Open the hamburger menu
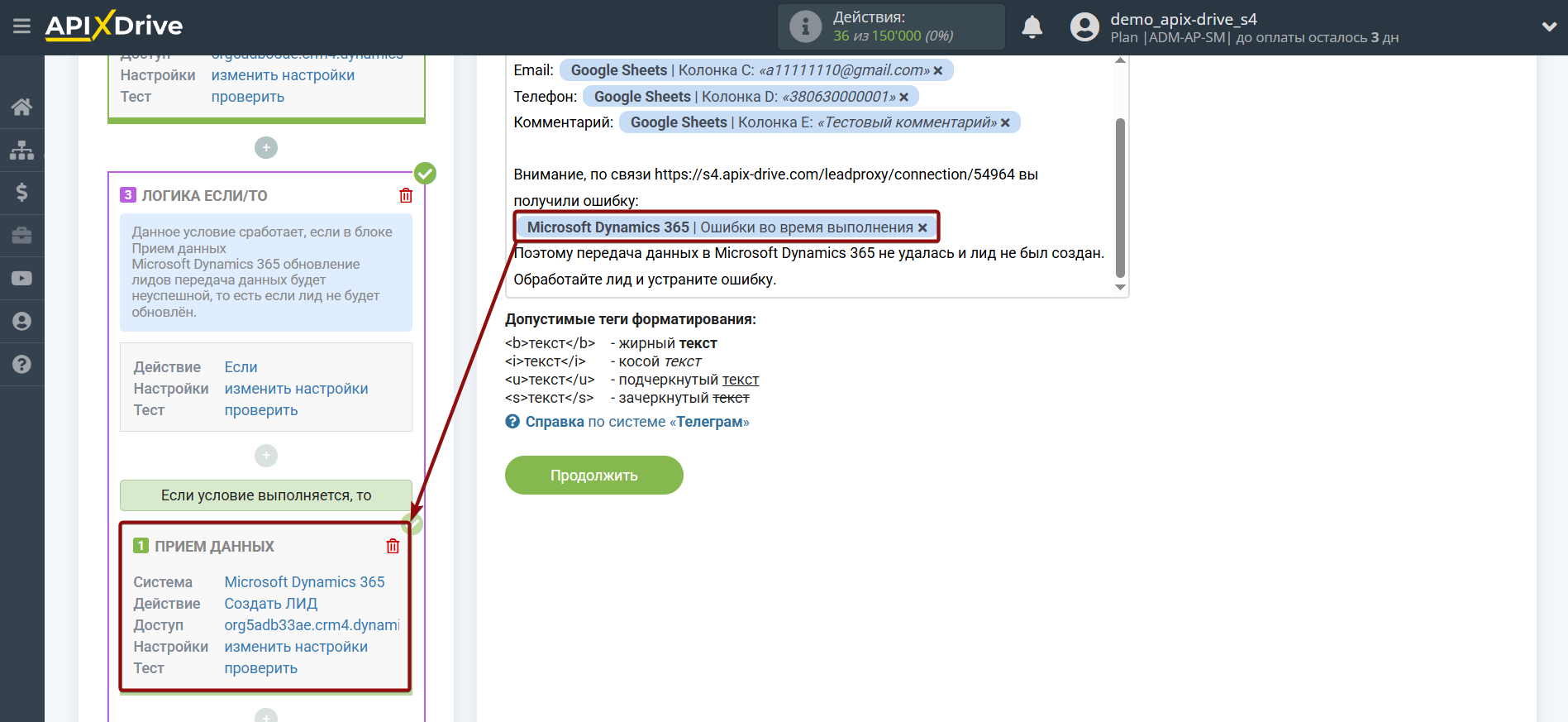Screen dimensions: 1568x722 pyautogui.click(x=22, y=26)
